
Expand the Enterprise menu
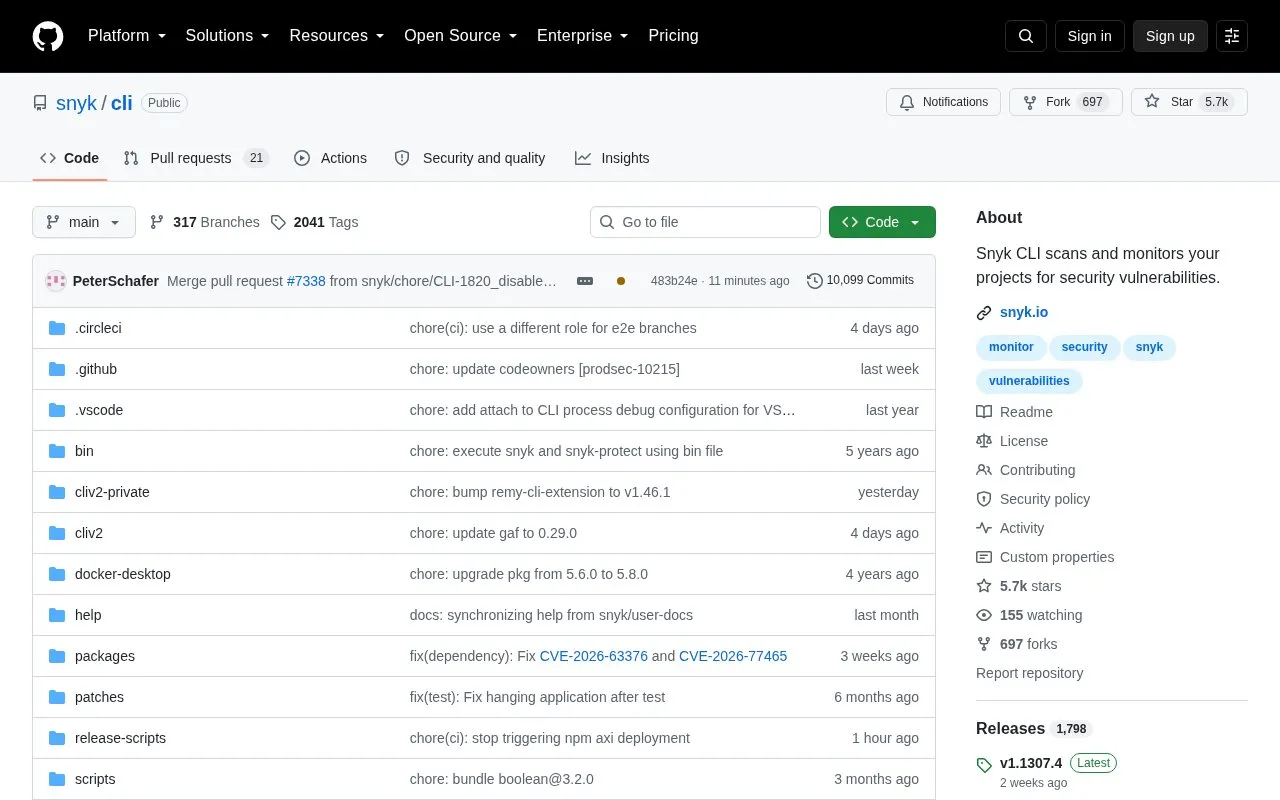pos(582,36)
